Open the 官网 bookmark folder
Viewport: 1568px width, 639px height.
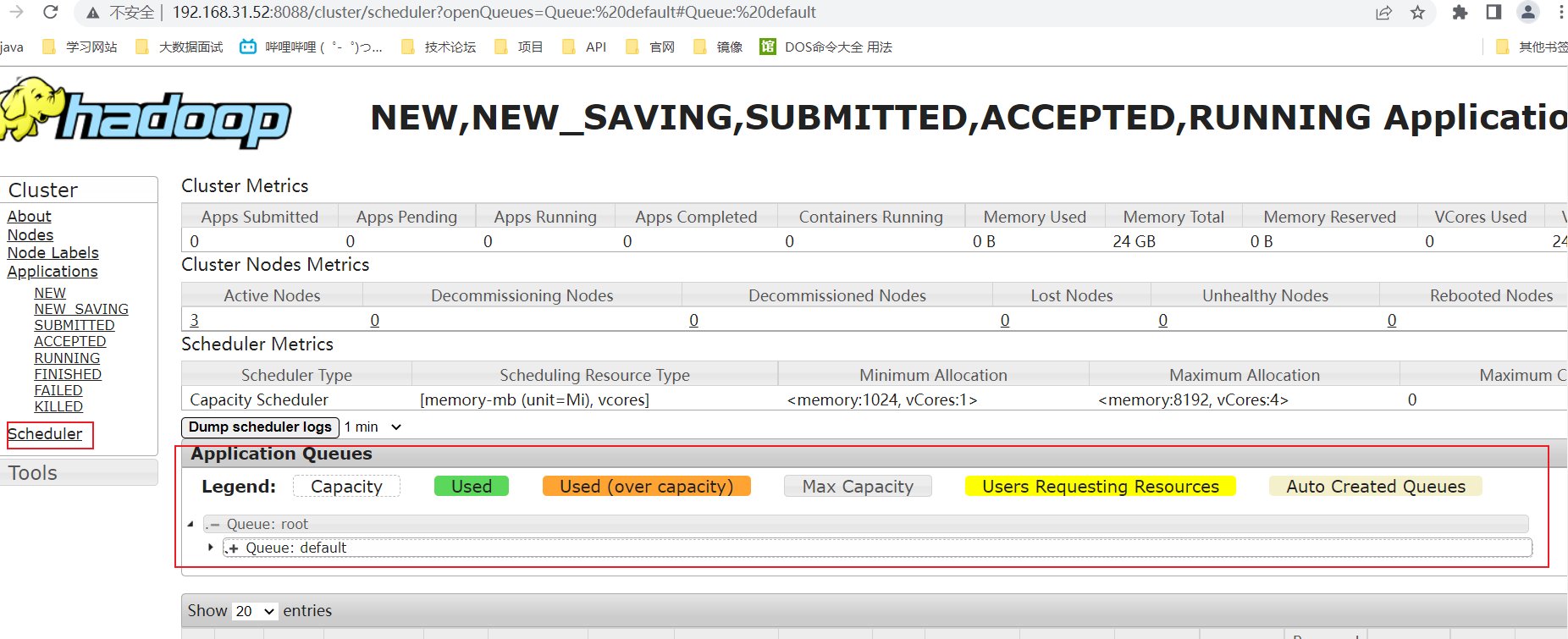(650, 47)
